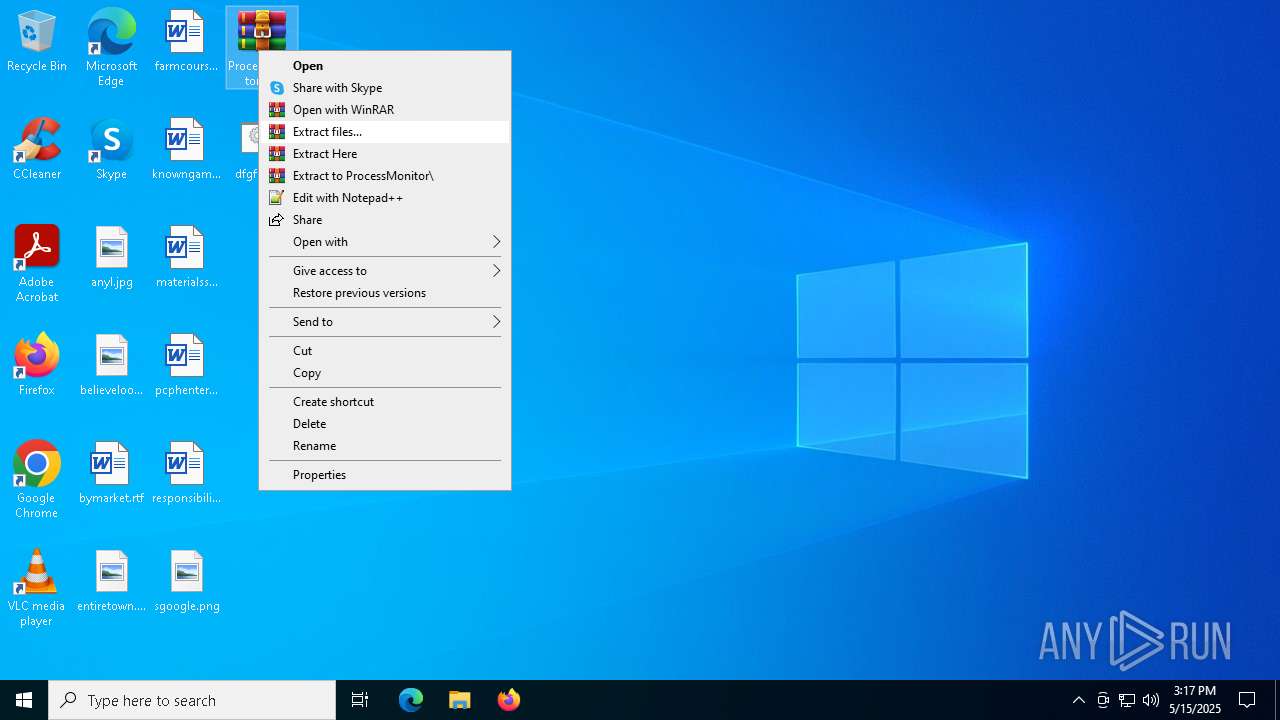Screen dimensions: 1280x720
Task: Choose Properties in the context menu
Action: click(385, 475)
